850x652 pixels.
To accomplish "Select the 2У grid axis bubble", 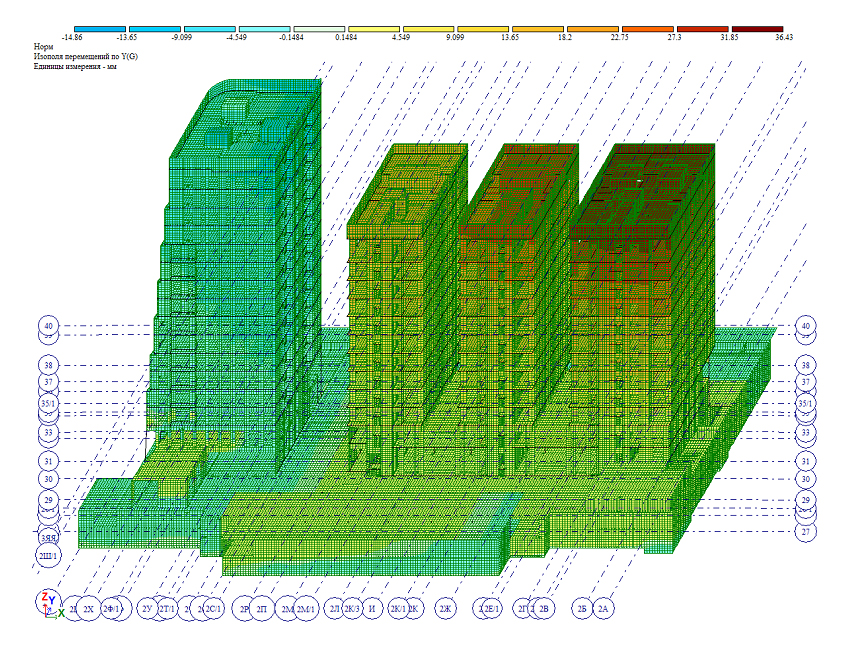I will 148,609.
